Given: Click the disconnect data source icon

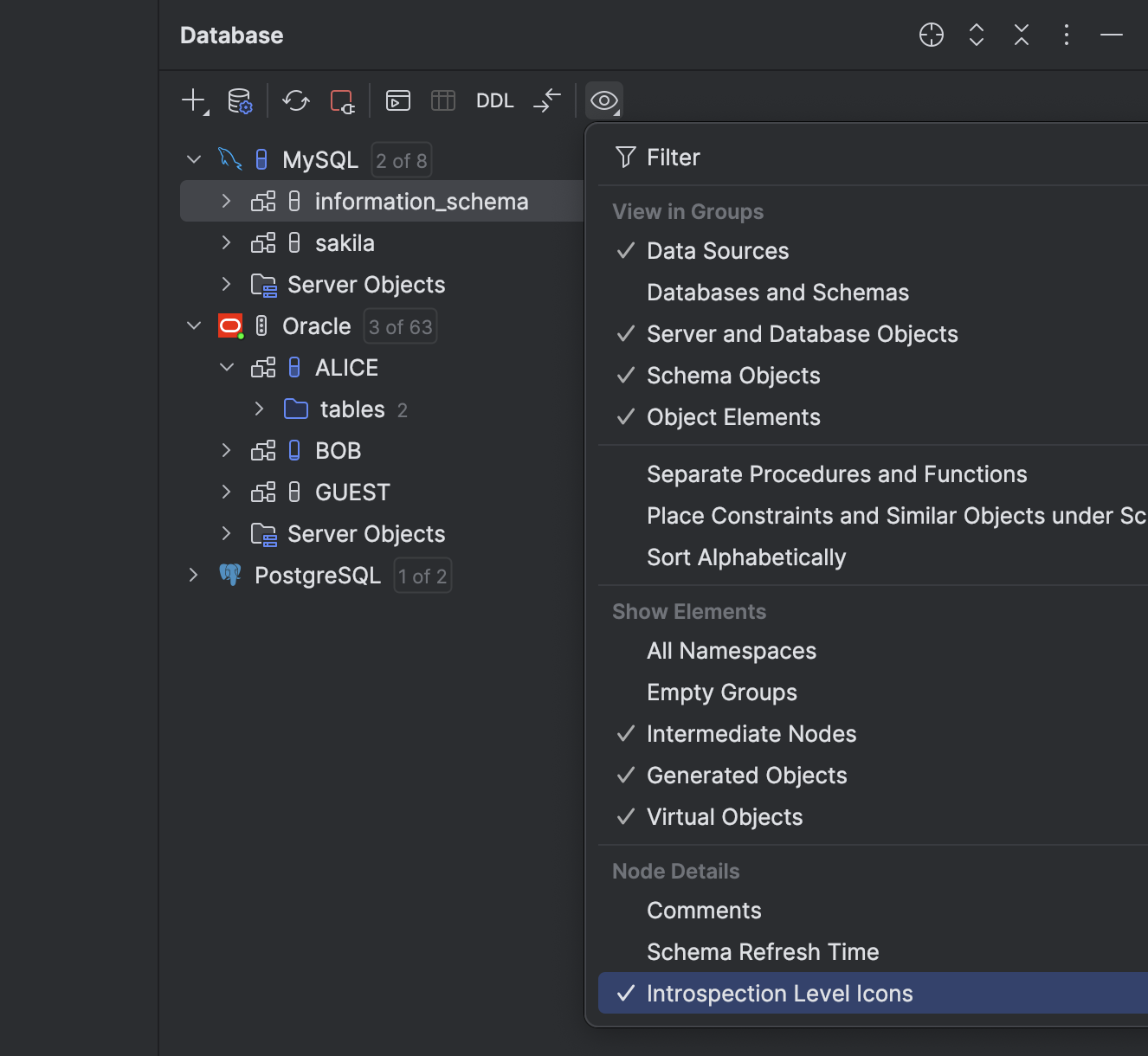Looking at the screenshot, I should (x=342, y=100).
